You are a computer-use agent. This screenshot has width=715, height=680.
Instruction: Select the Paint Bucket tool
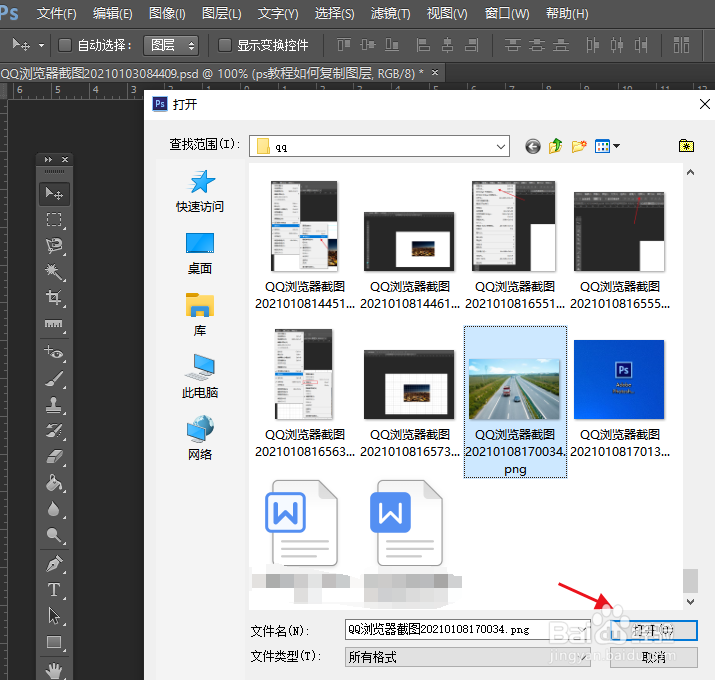pos(54,483)
